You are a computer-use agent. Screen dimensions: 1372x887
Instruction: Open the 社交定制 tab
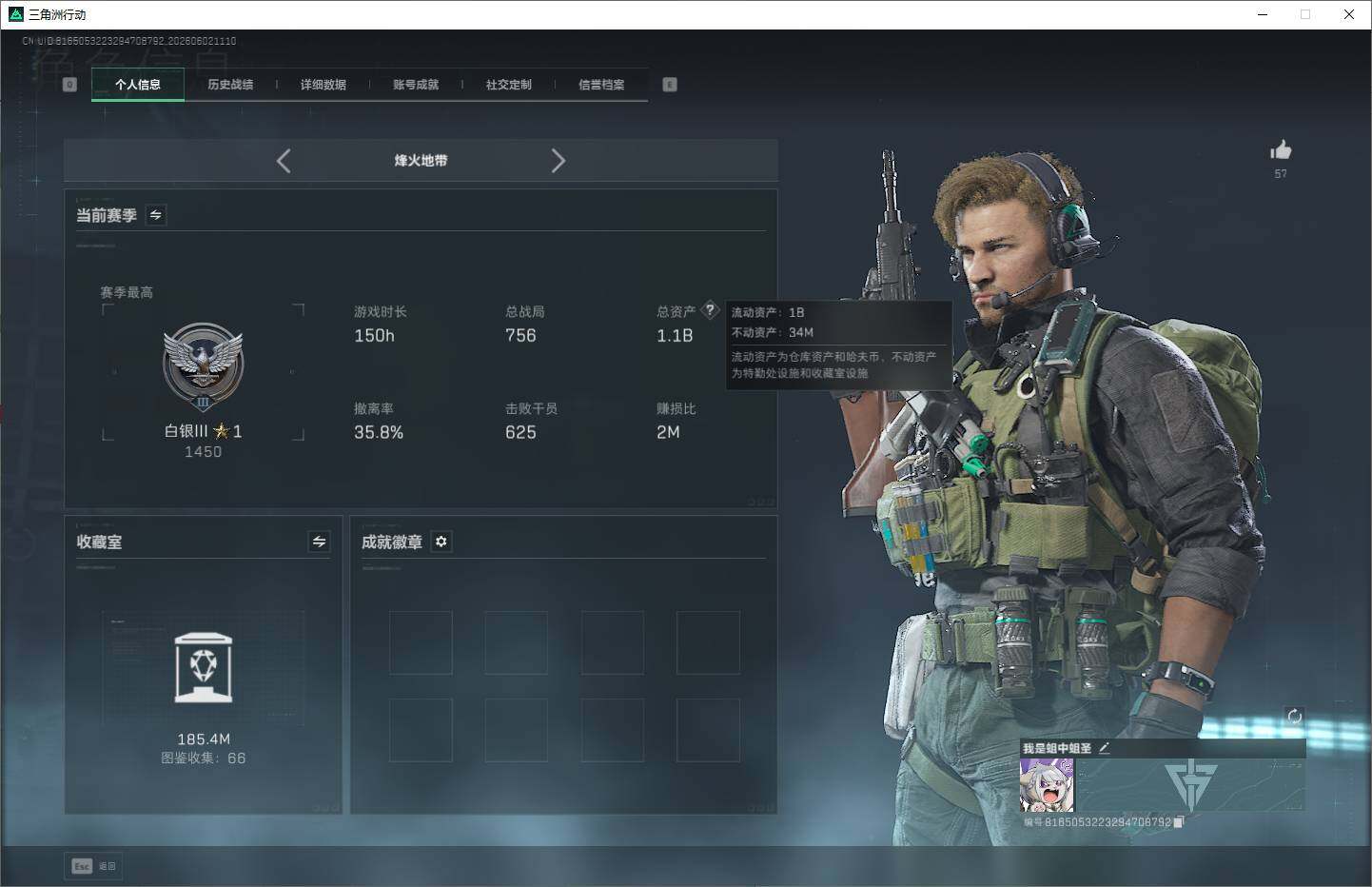coord(509,85)
